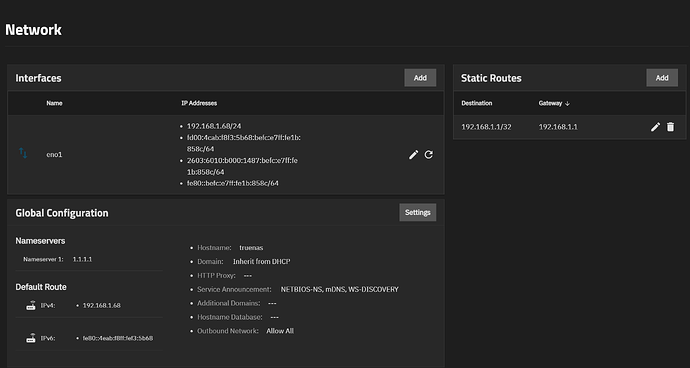
Task: Sort static routes by Destination column
Action: click(x=477, y=103)
